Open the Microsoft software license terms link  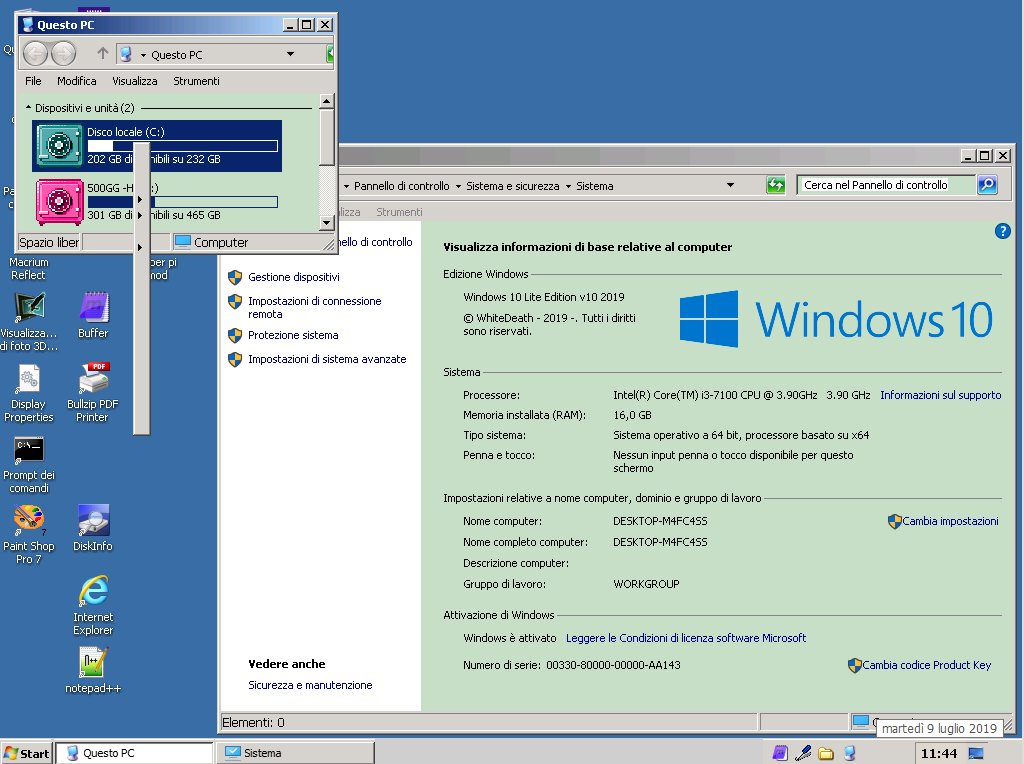tap(686, 638)
